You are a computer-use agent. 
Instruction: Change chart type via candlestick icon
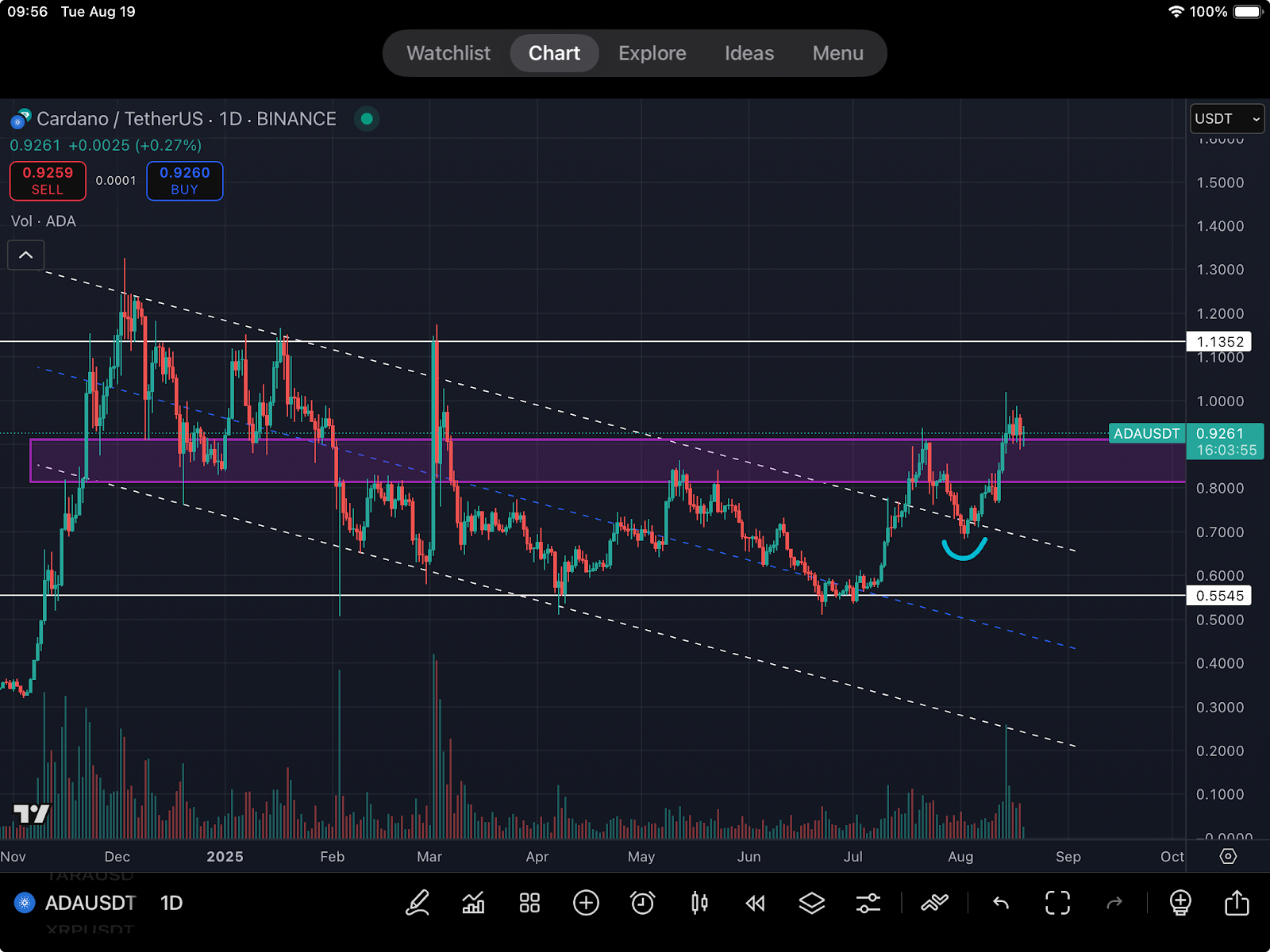pos(699,903)
